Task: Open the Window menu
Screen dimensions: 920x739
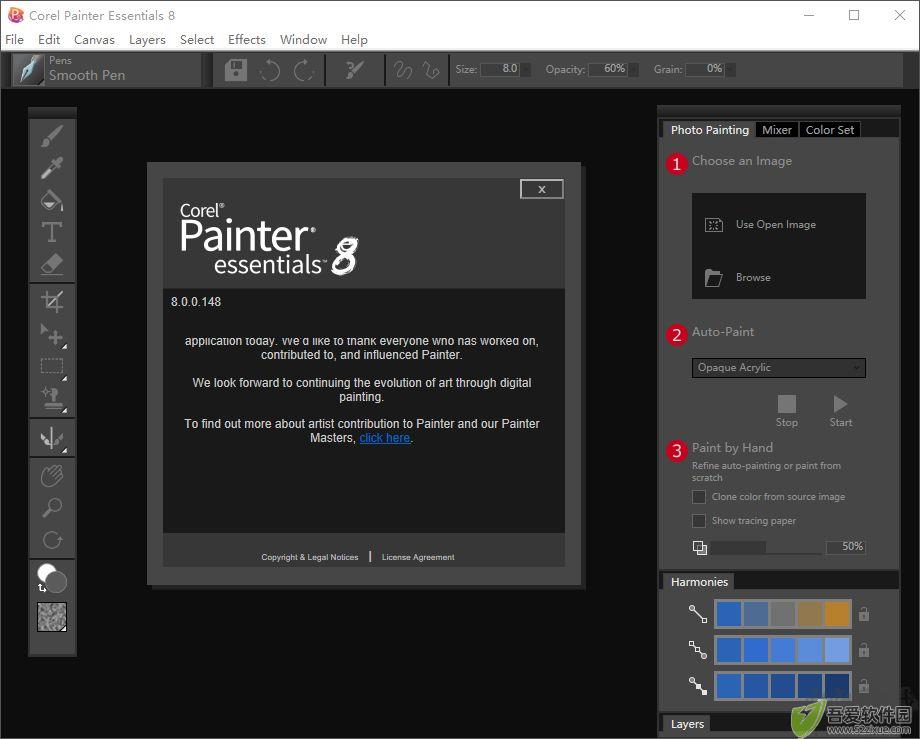Action: click(x=303, y=39)
